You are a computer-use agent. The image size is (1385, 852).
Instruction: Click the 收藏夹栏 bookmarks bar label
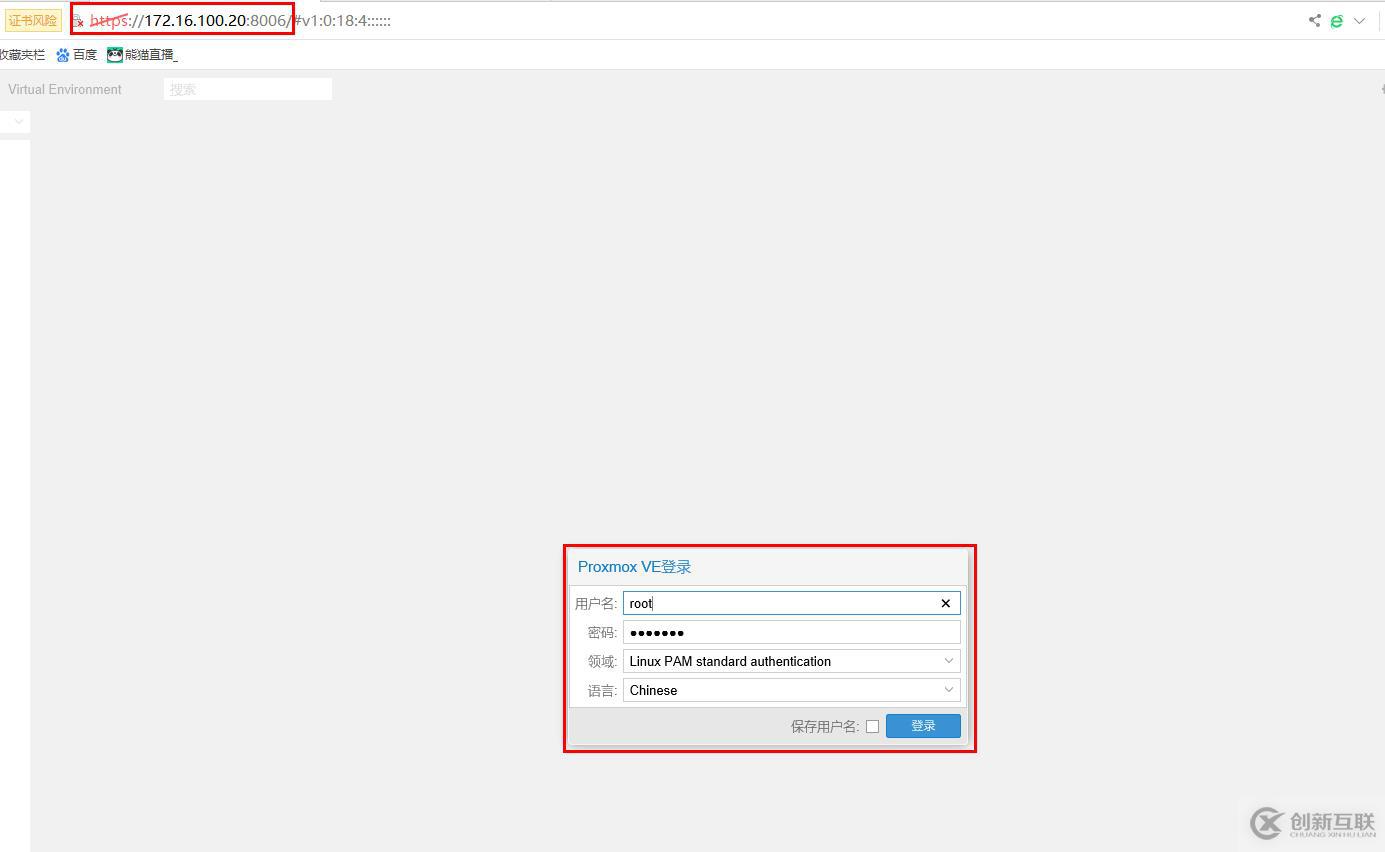click(22, 55)
